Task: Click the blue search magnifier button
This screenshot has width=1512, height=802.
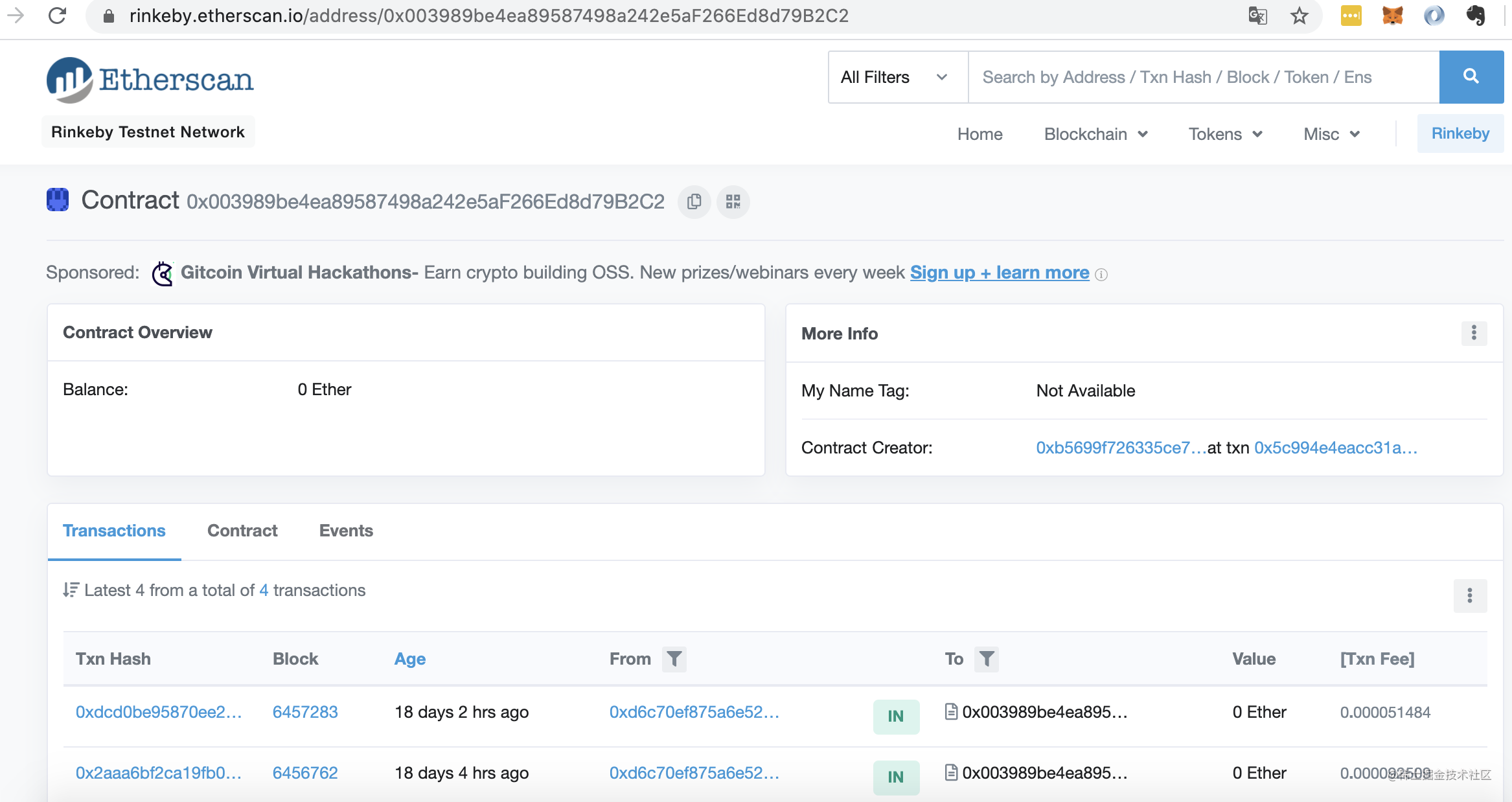Action: pyautogui.click(x=1471, y=77)
